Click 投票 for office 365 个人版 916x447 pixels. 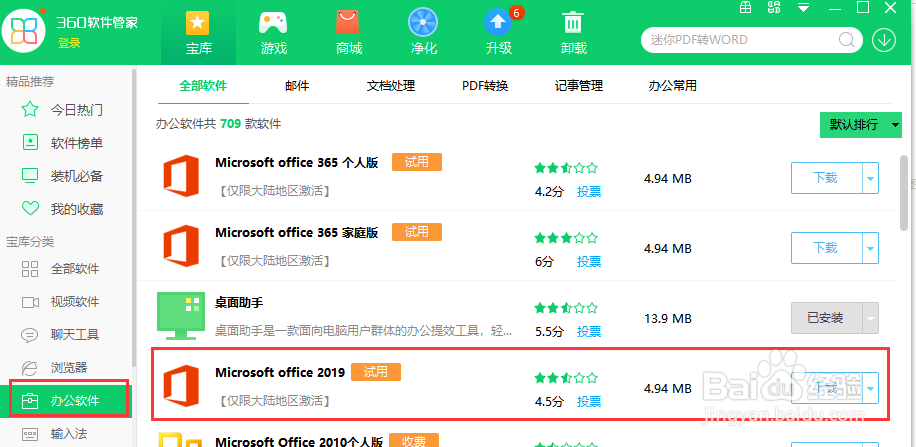coord(589,192)
